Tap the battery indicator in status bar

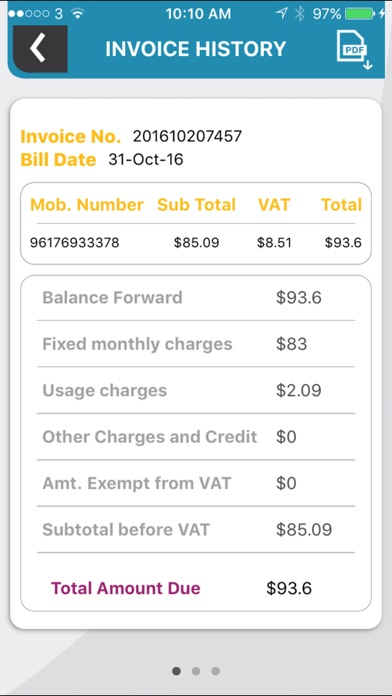point(360,14)
